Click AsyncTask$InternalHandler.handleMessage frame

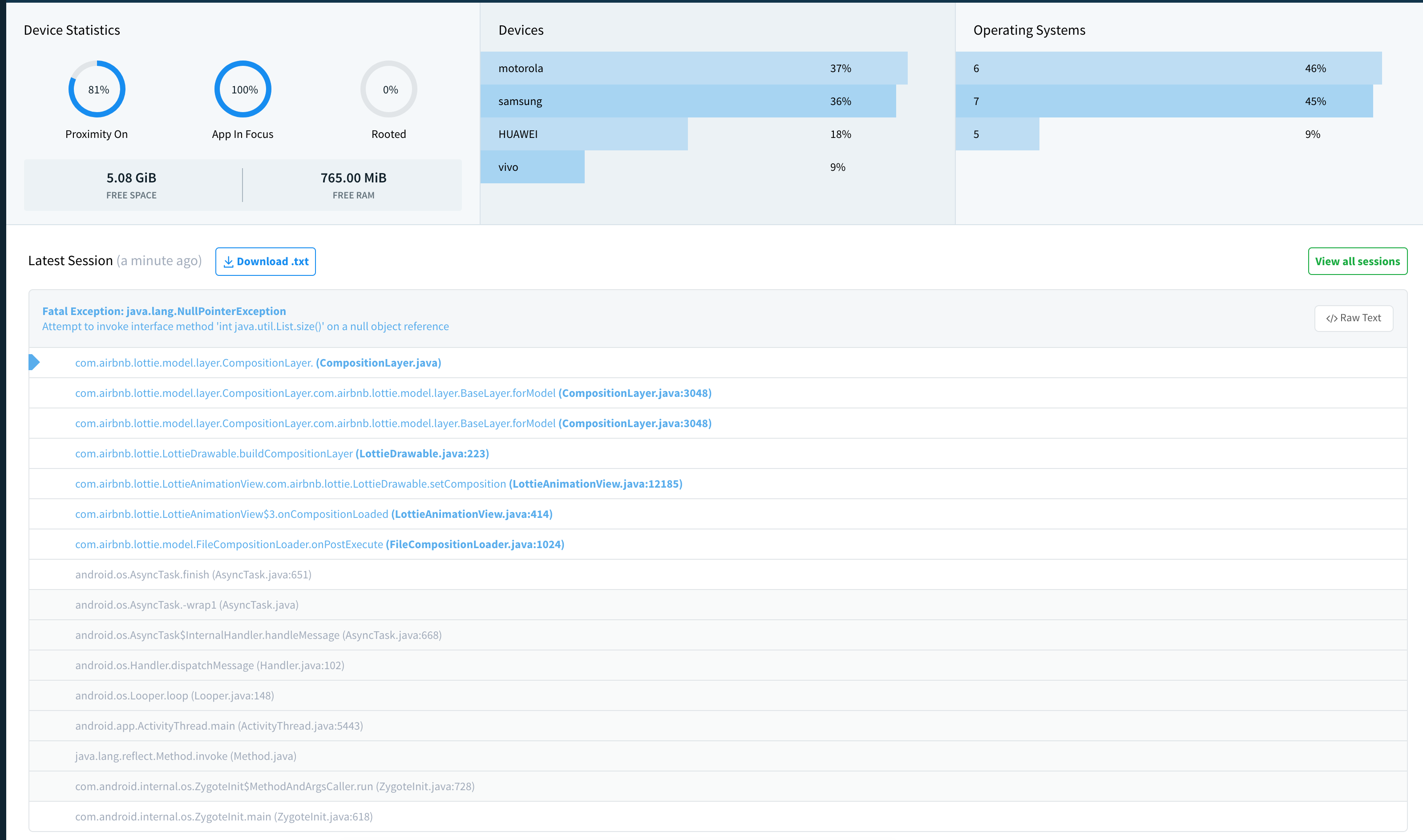(x=718, y=635)
